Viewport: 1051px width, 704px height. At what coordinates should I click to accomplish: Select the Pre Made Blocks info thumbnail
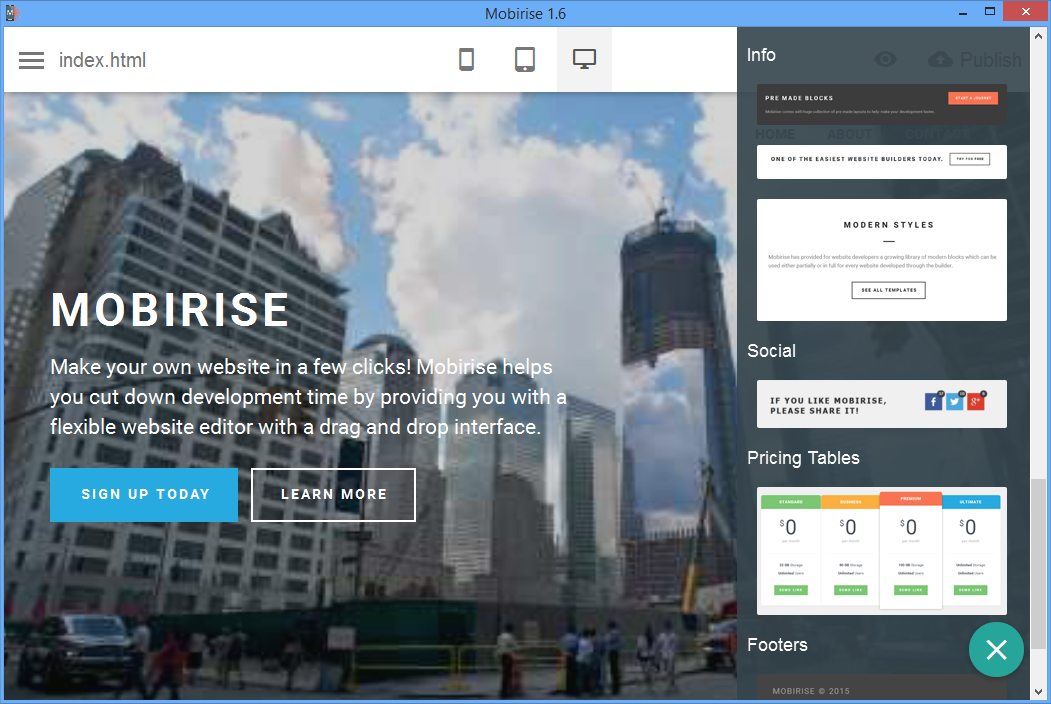coord(881,104)
